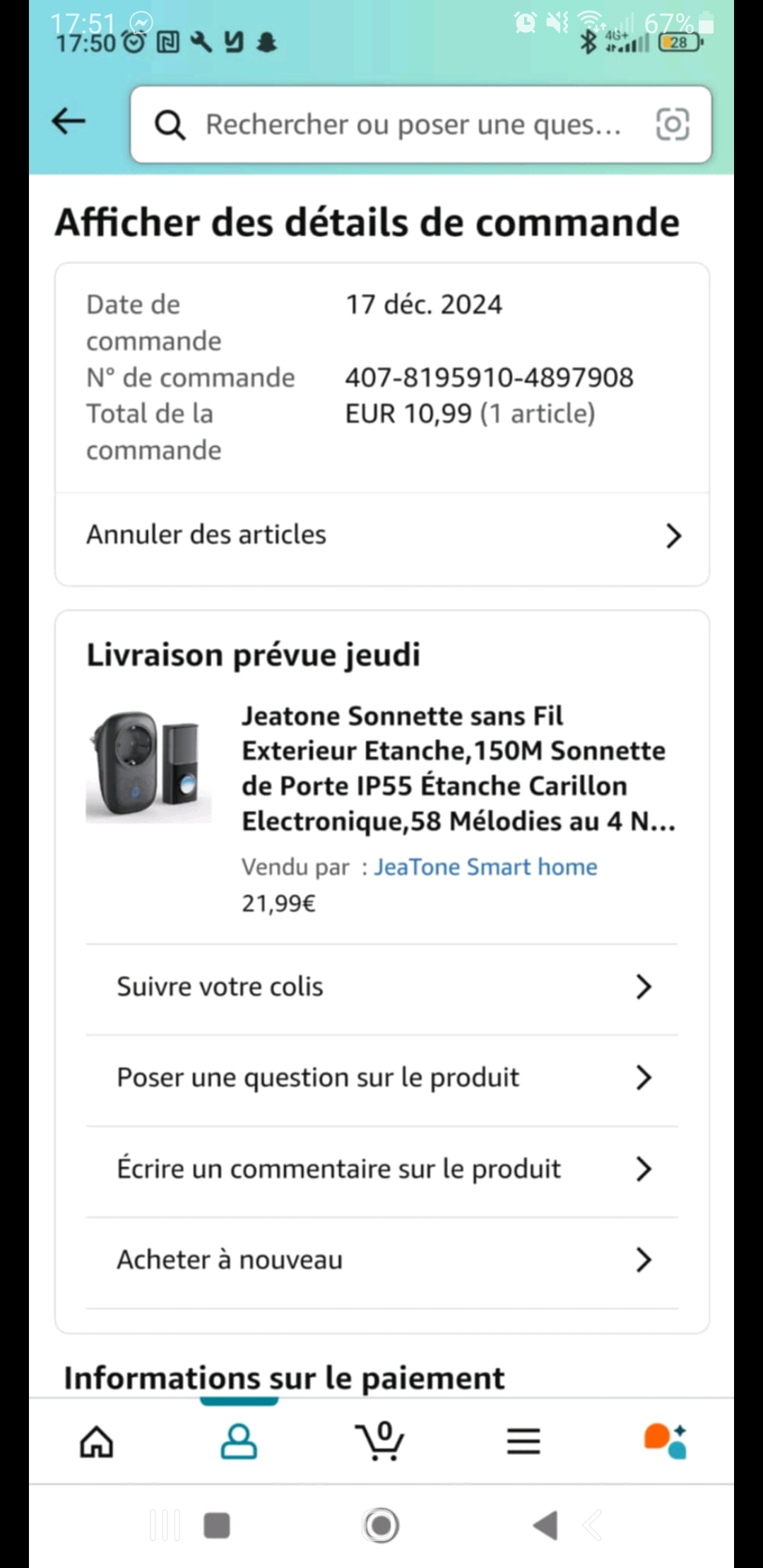Tap the doorbell product thumbnail
This screenshot has height=1568, width=763.
tap(148, 766)
